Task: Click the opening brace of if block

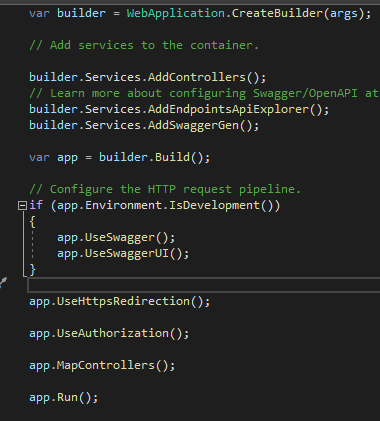Action: coord(32,222)
